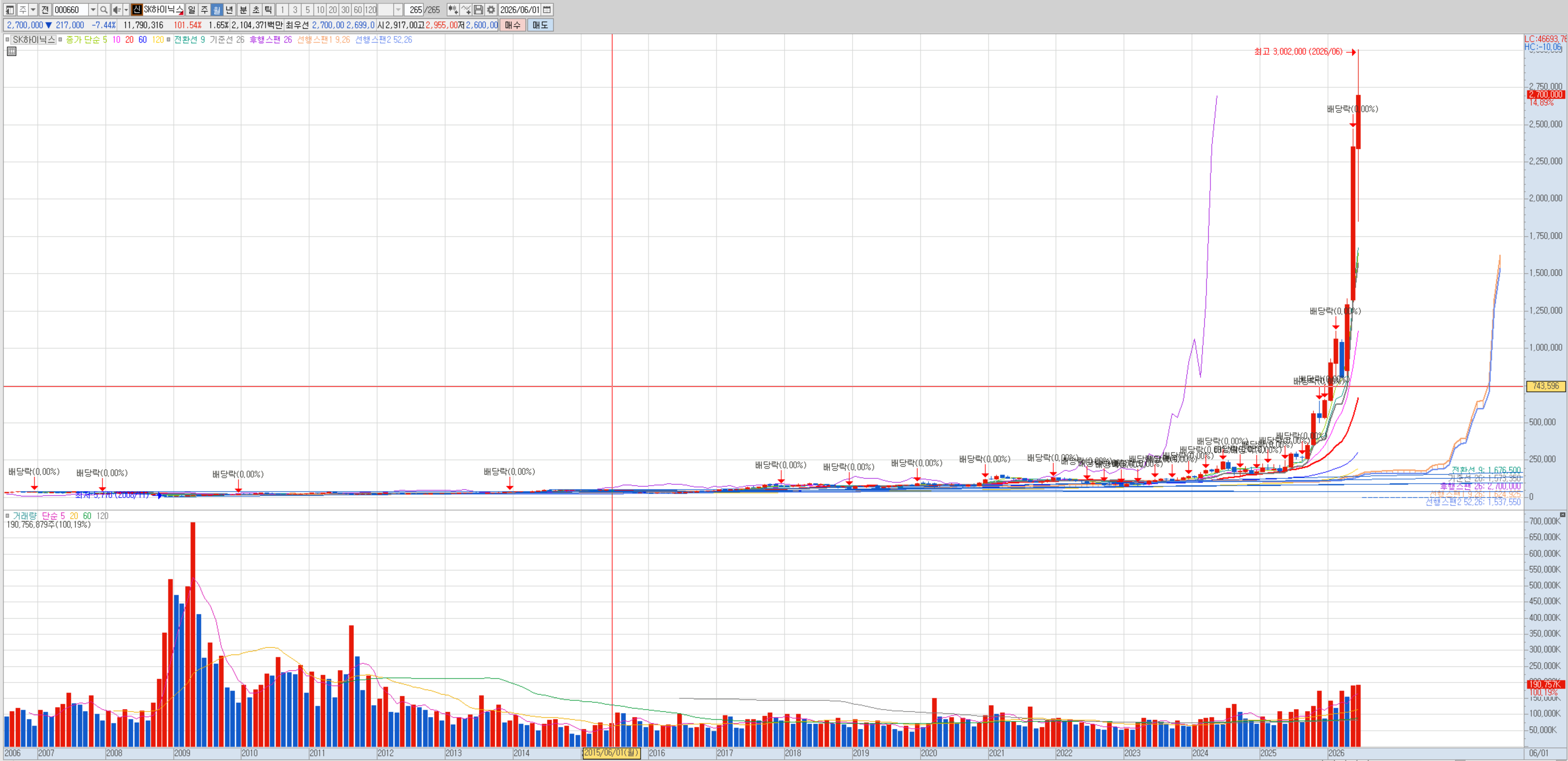This screenshot has height=761, width=1568.
Task: Select the 120 interval button
Action: [x=371, y=10]
